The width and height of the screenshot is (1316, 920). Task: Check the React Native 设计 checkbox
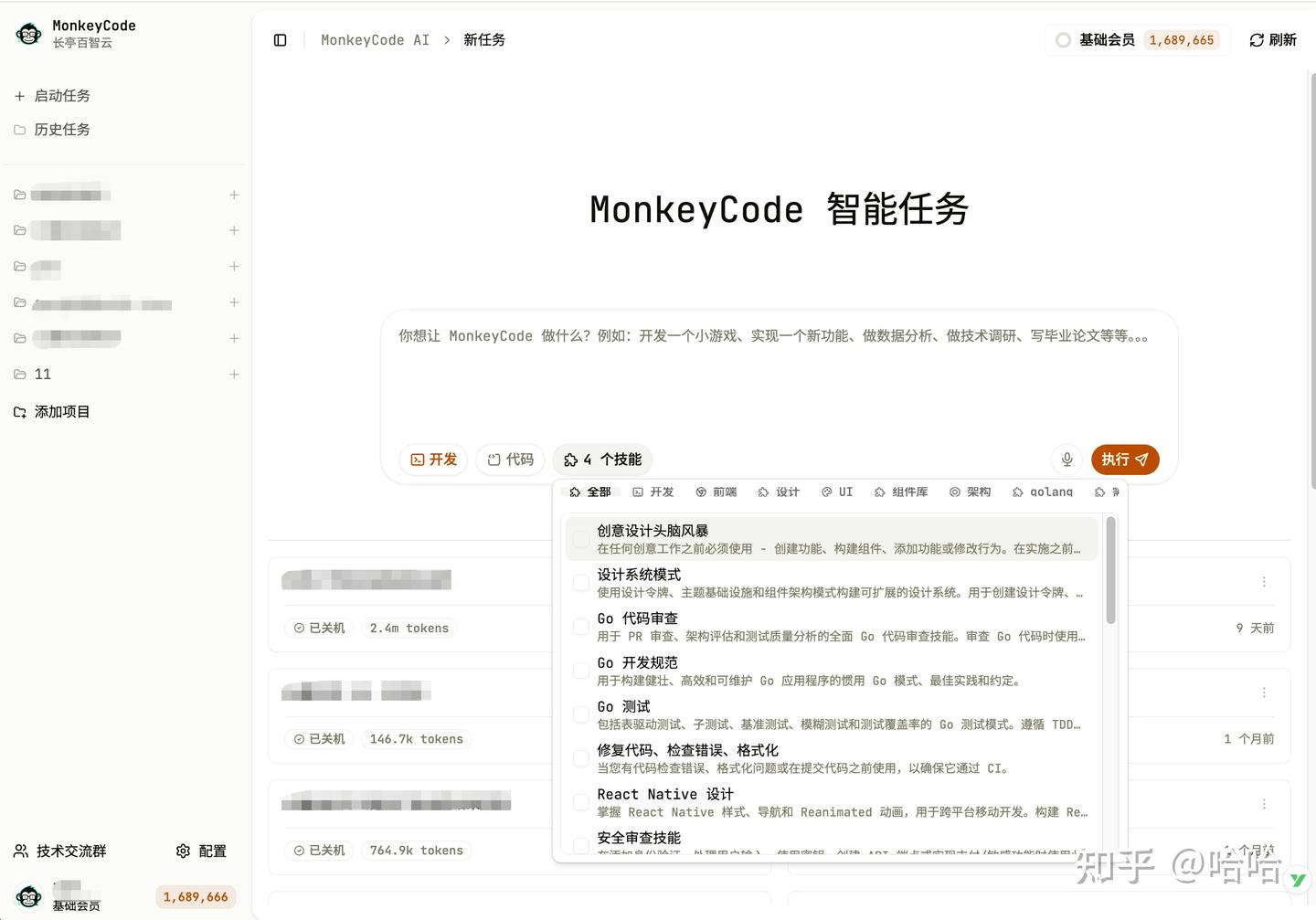[x=581, y=802]
